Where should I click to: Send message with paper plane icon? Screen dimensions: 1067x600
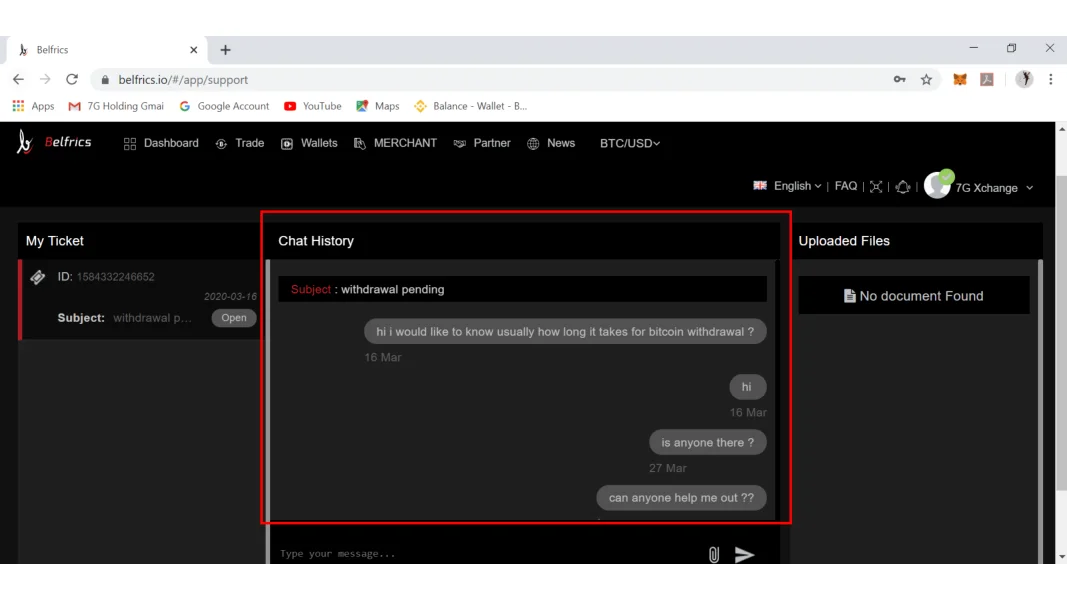point(745,554)
